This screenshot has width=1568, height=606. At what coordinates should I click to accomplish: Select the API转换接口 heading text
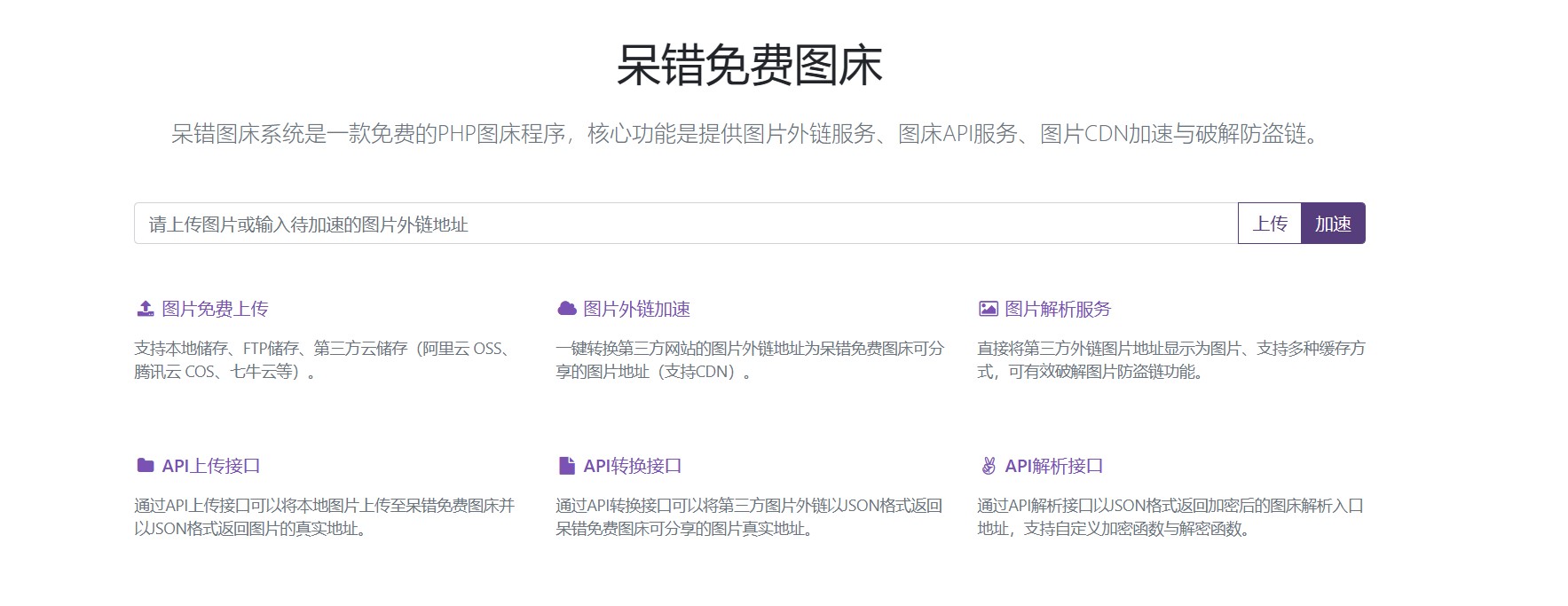[x=633, y=466]
